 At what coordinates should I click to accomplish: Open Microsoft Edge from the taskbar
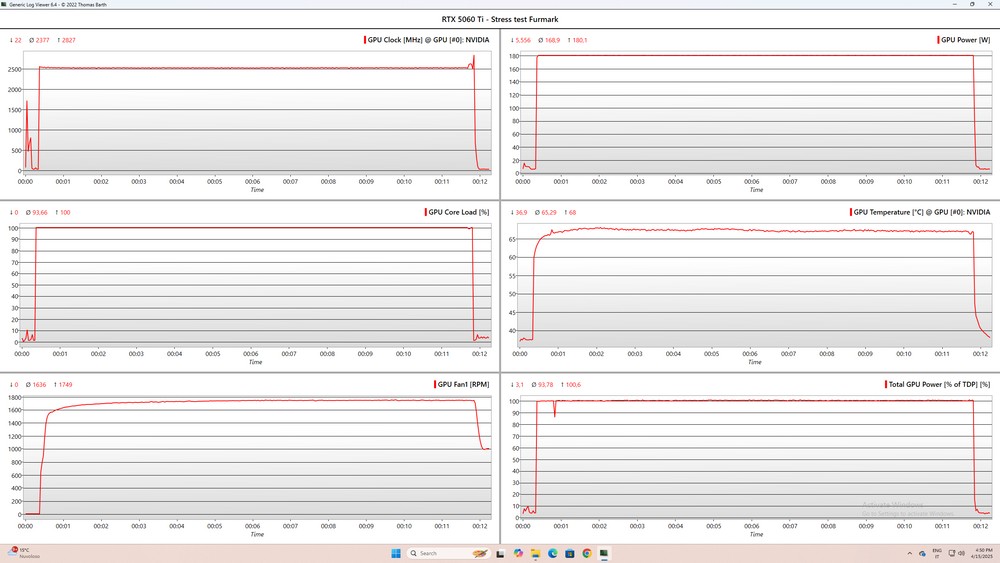click(552, 553)
